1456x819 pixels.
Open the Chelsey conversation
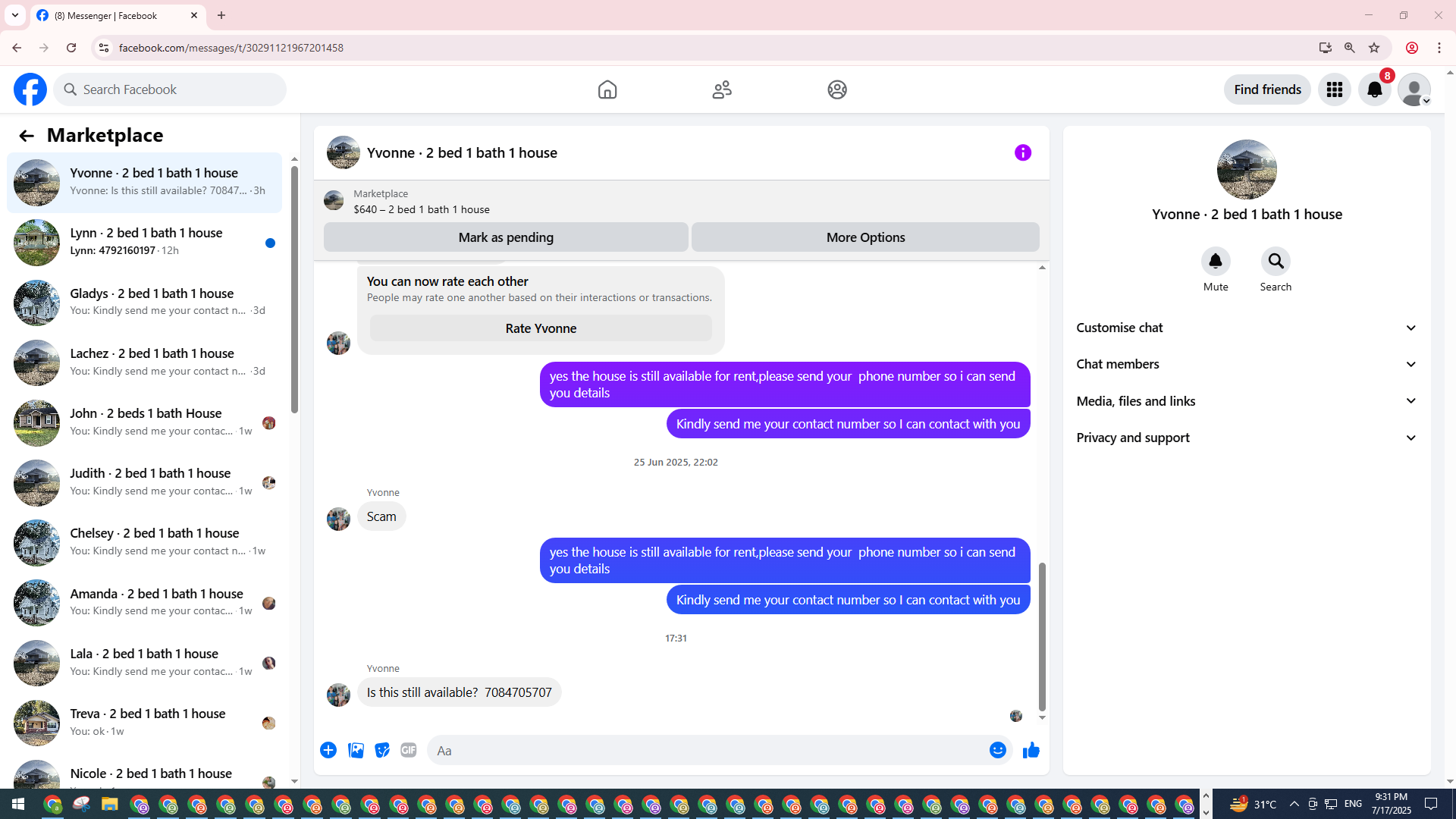pyautogui.click(x=144, y=542)
